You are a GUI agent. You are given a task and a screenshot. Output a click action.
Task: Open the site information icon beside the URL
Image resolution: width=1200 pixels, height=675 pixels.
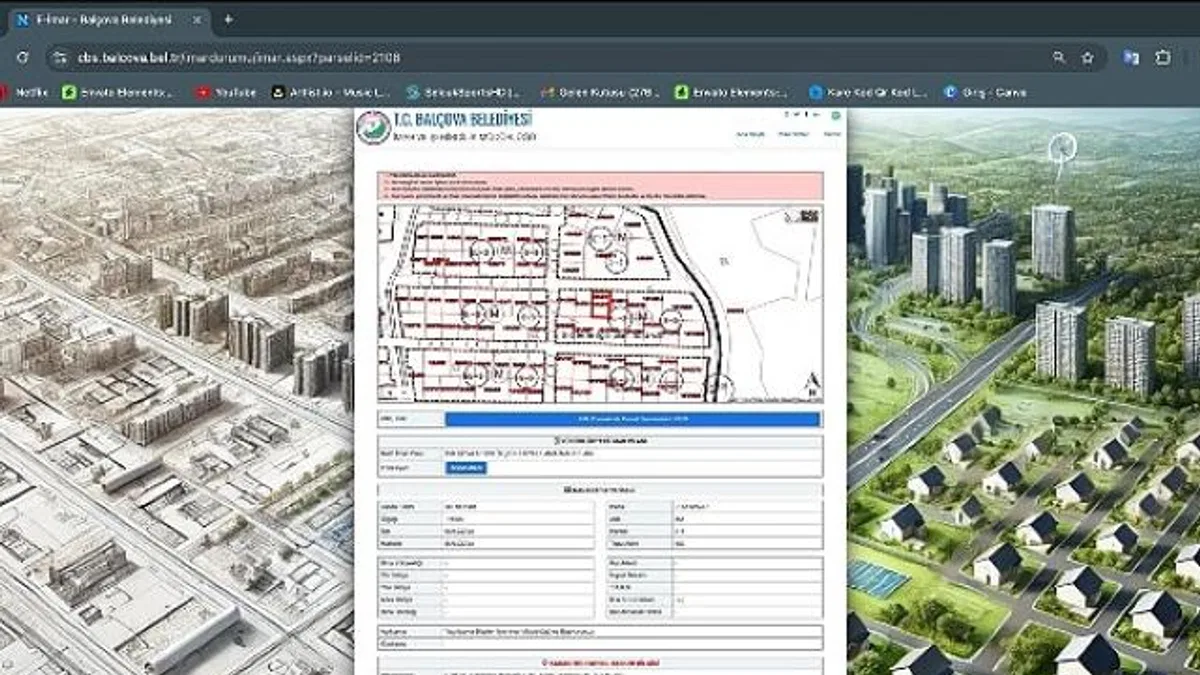coord(59,58)
